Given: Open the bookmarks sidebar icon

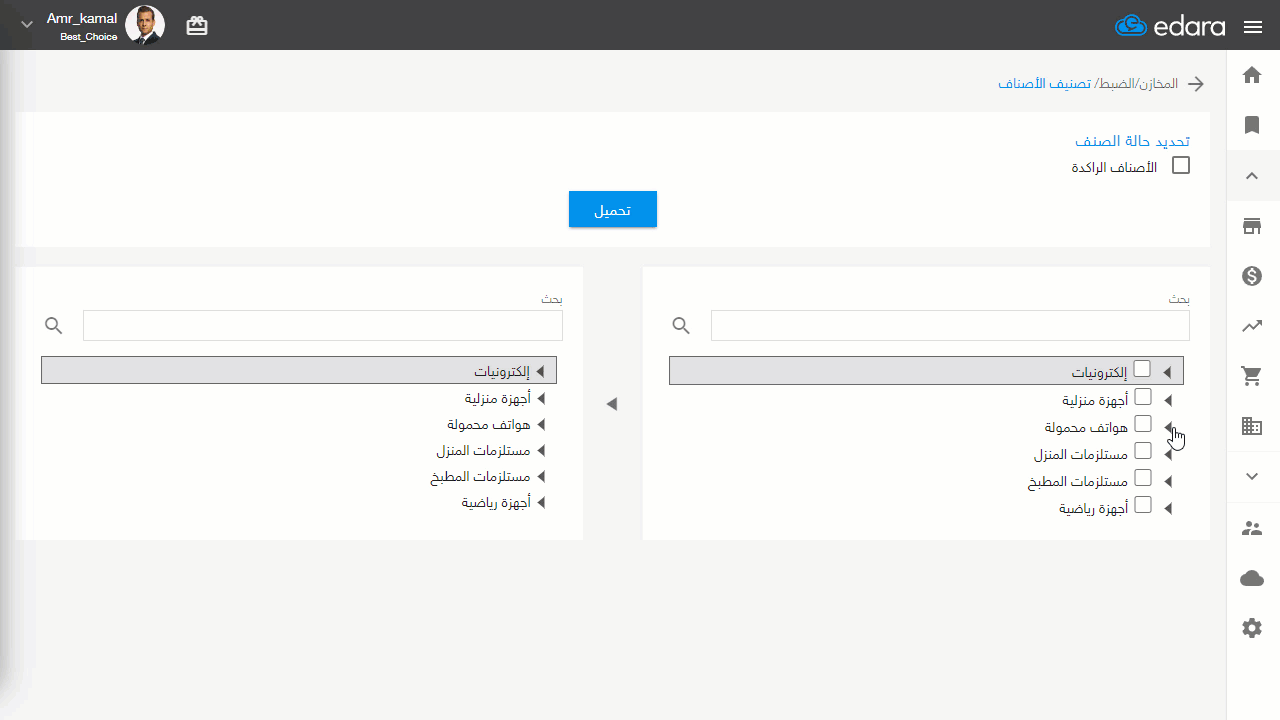Looking at the screenshot, I should [x=1252, y=125].
